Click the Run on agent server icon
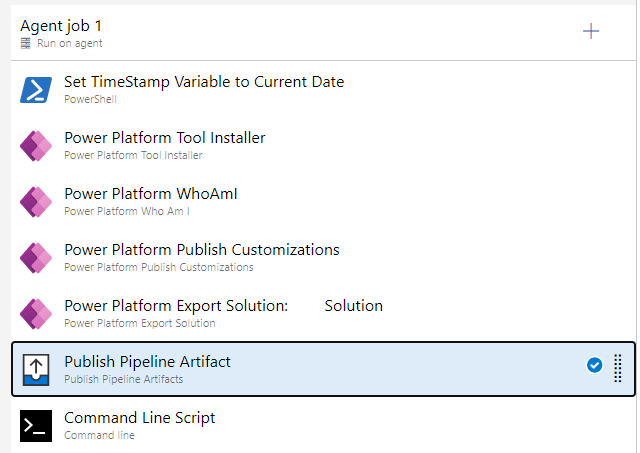The width and height of the screenshot is (640, 453). point(25,44)
